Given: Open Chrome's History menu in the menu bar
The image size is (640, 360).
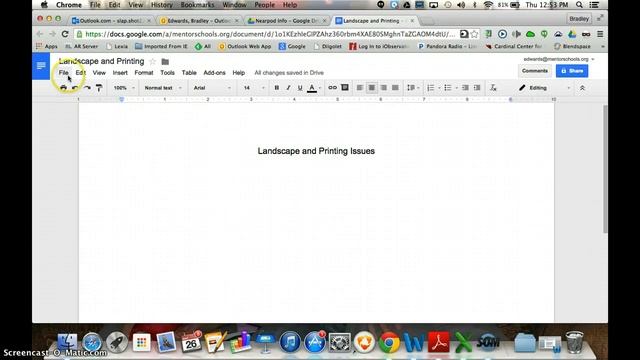Looking at the screenshot, I should click(162, 5).
